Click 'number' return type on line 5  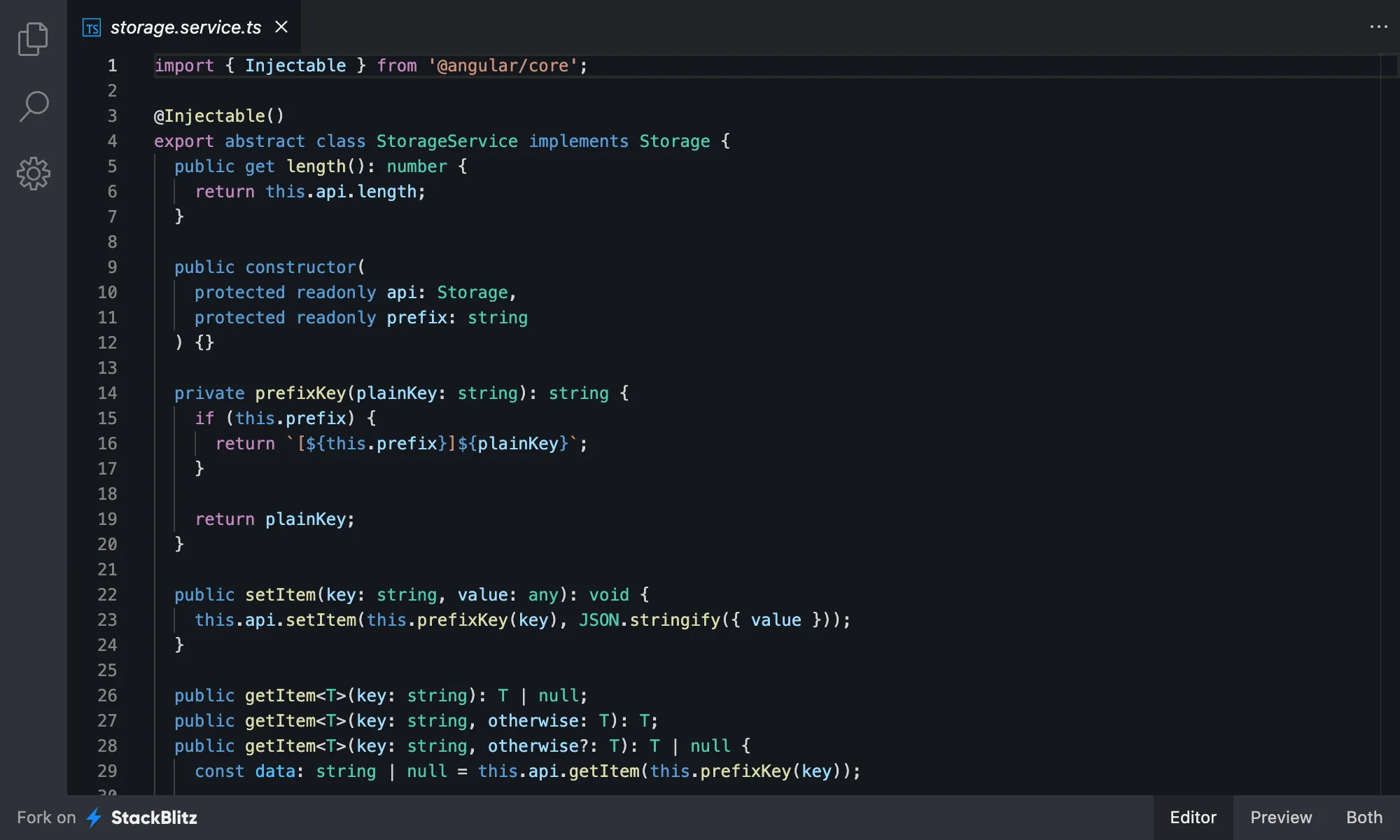(416, 166)
